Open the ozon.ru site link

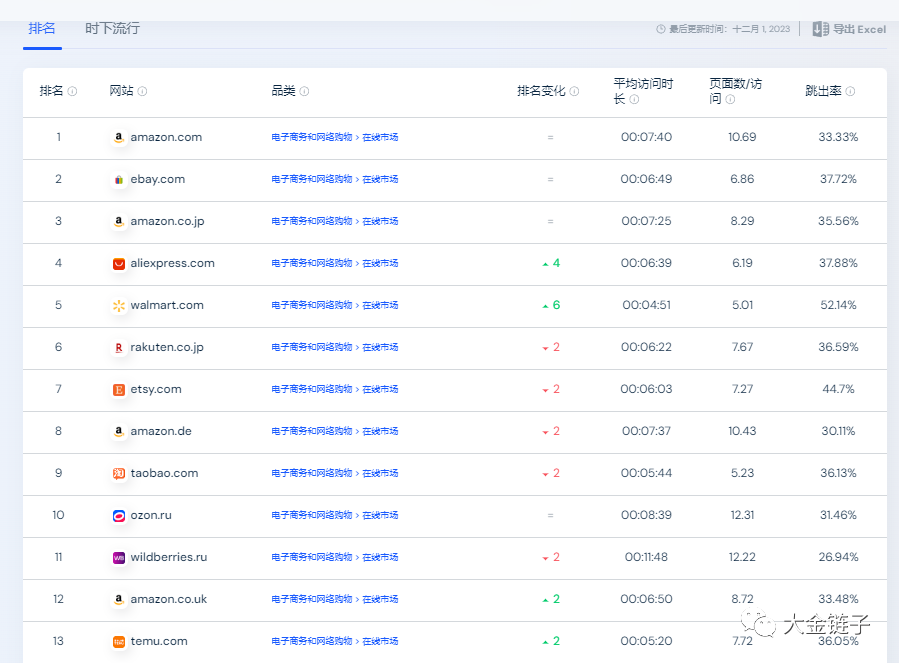(151, 514)
